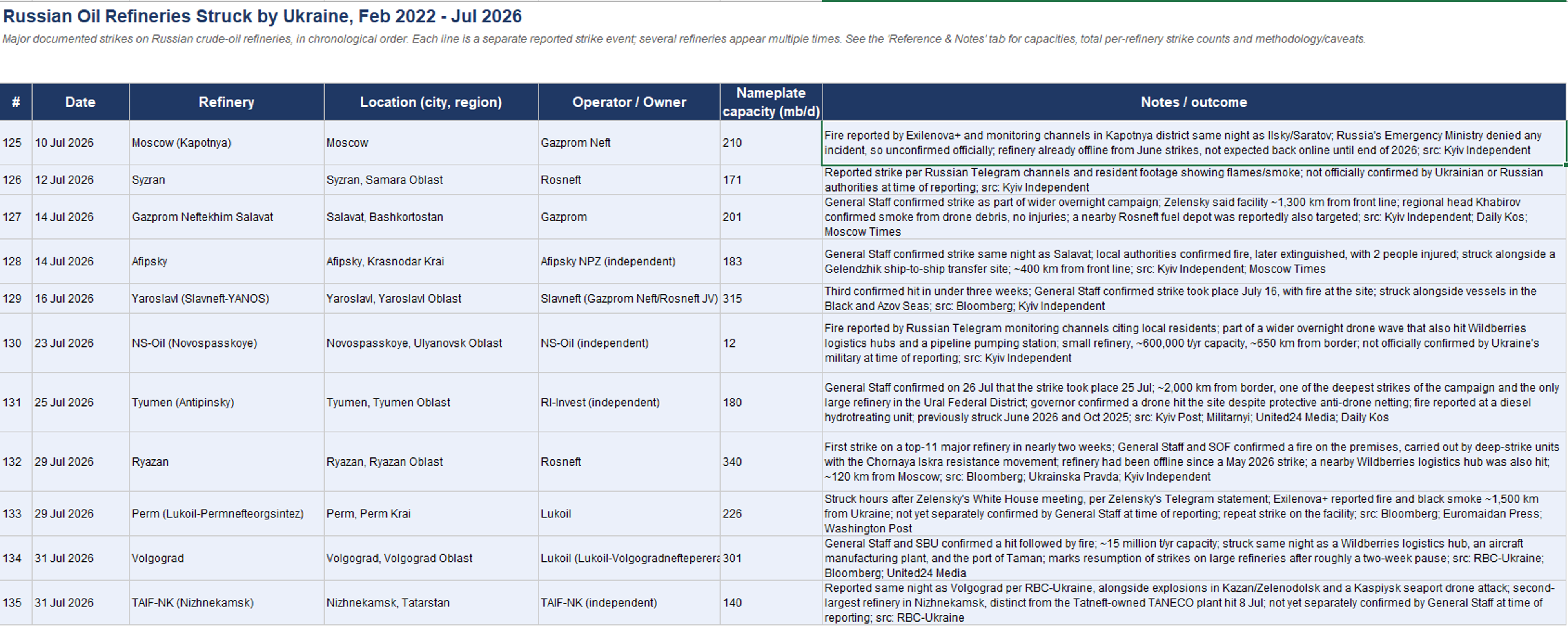Click the capacity value 226
This screenshot has width=1568, height=626.
click(771, 513)
